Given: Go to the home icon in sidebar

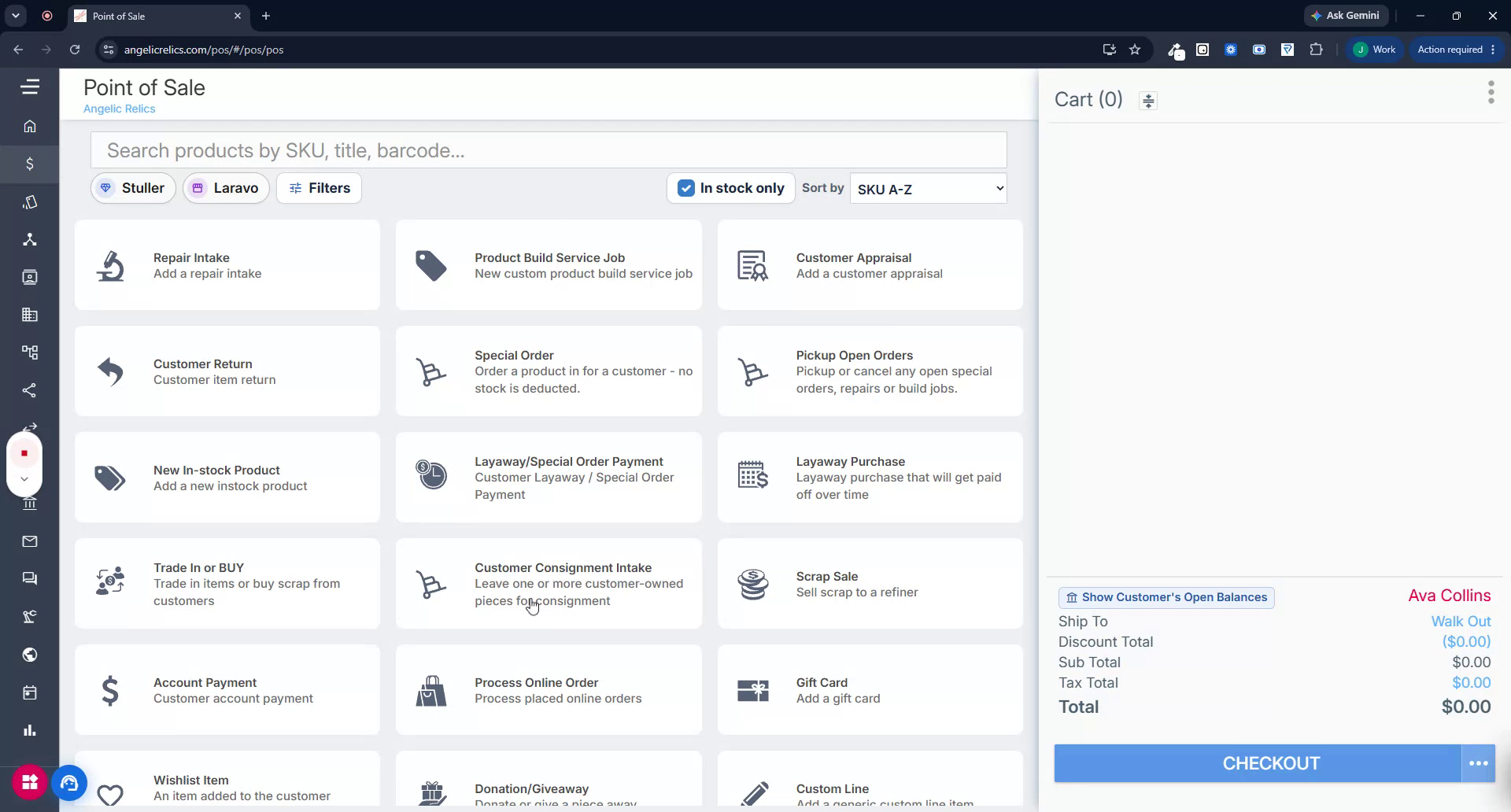Looking at the screenshot, I should point(30,126).
